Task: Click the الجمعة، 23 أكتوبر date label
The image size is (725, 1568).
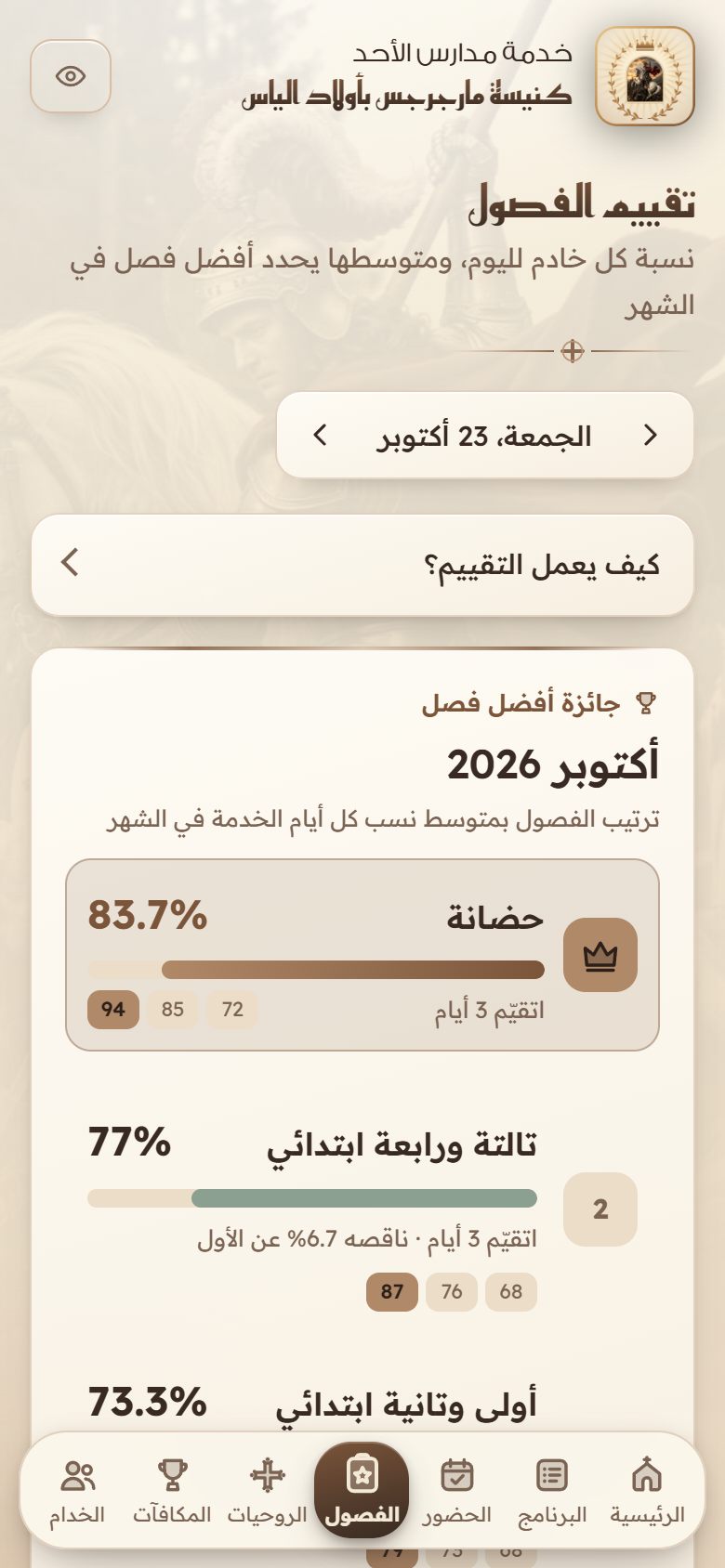Action: tap(484, 436)
